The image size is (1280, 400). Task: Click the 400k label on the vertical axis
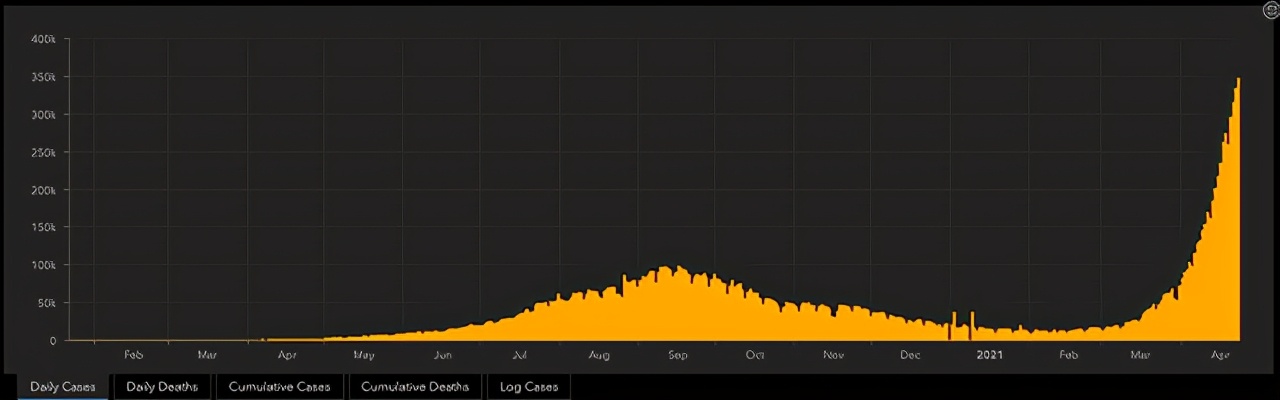tap(43, 39)
